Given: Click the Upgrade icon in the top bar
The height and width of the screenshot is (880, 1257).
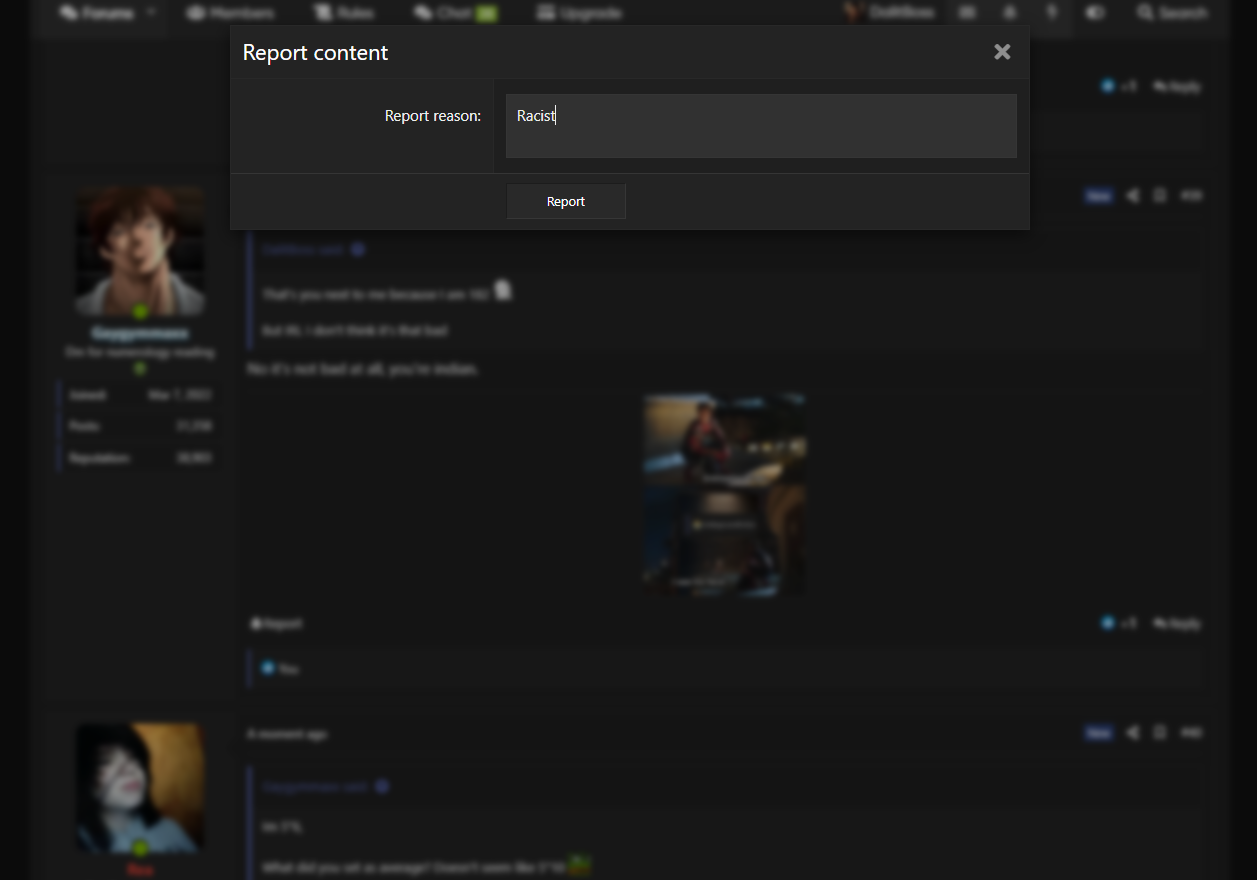Looking at the screenshot, I should coord(545,12).
